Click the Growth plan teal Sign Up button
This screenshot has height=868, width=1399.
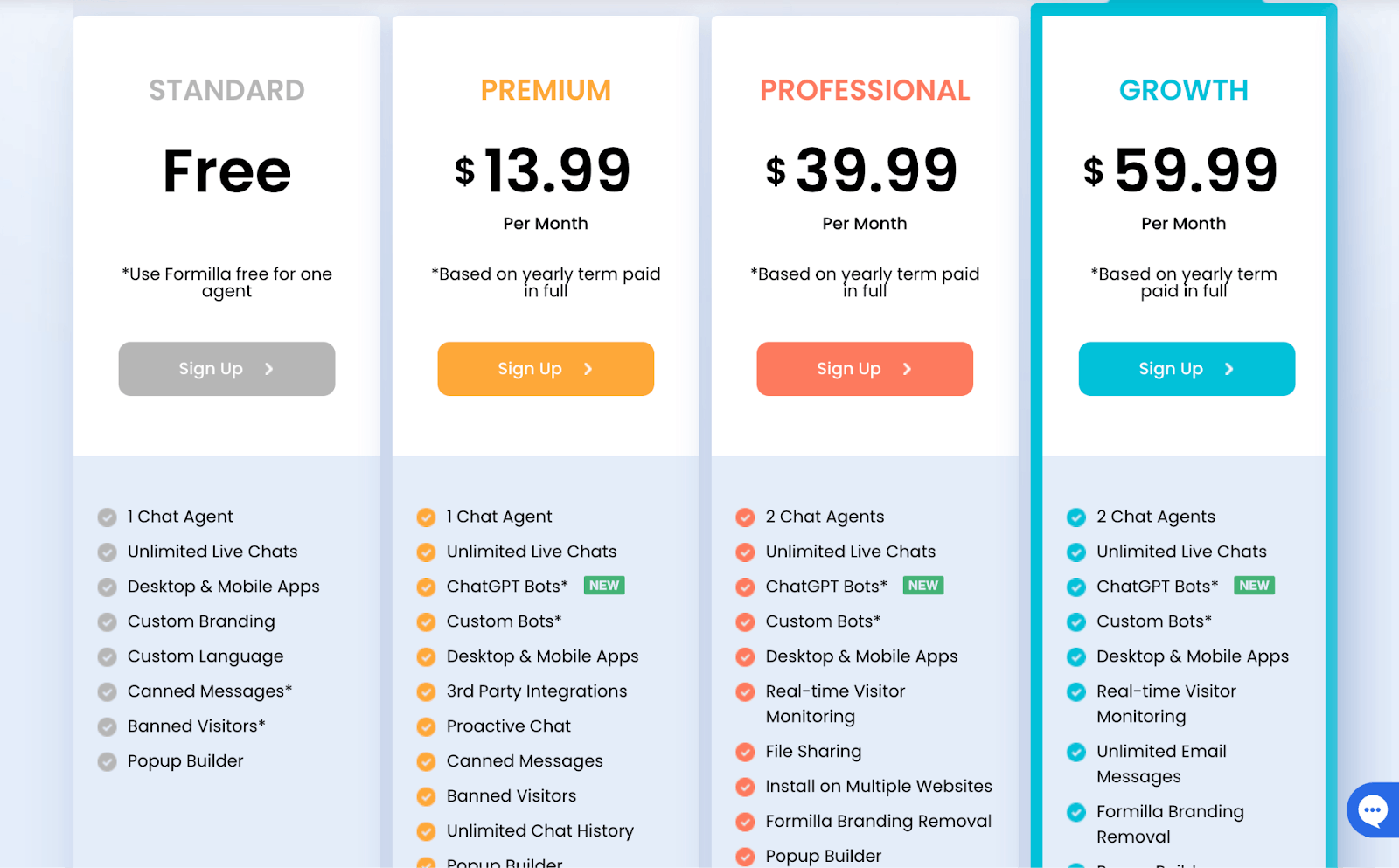(x=1187, y=369)
